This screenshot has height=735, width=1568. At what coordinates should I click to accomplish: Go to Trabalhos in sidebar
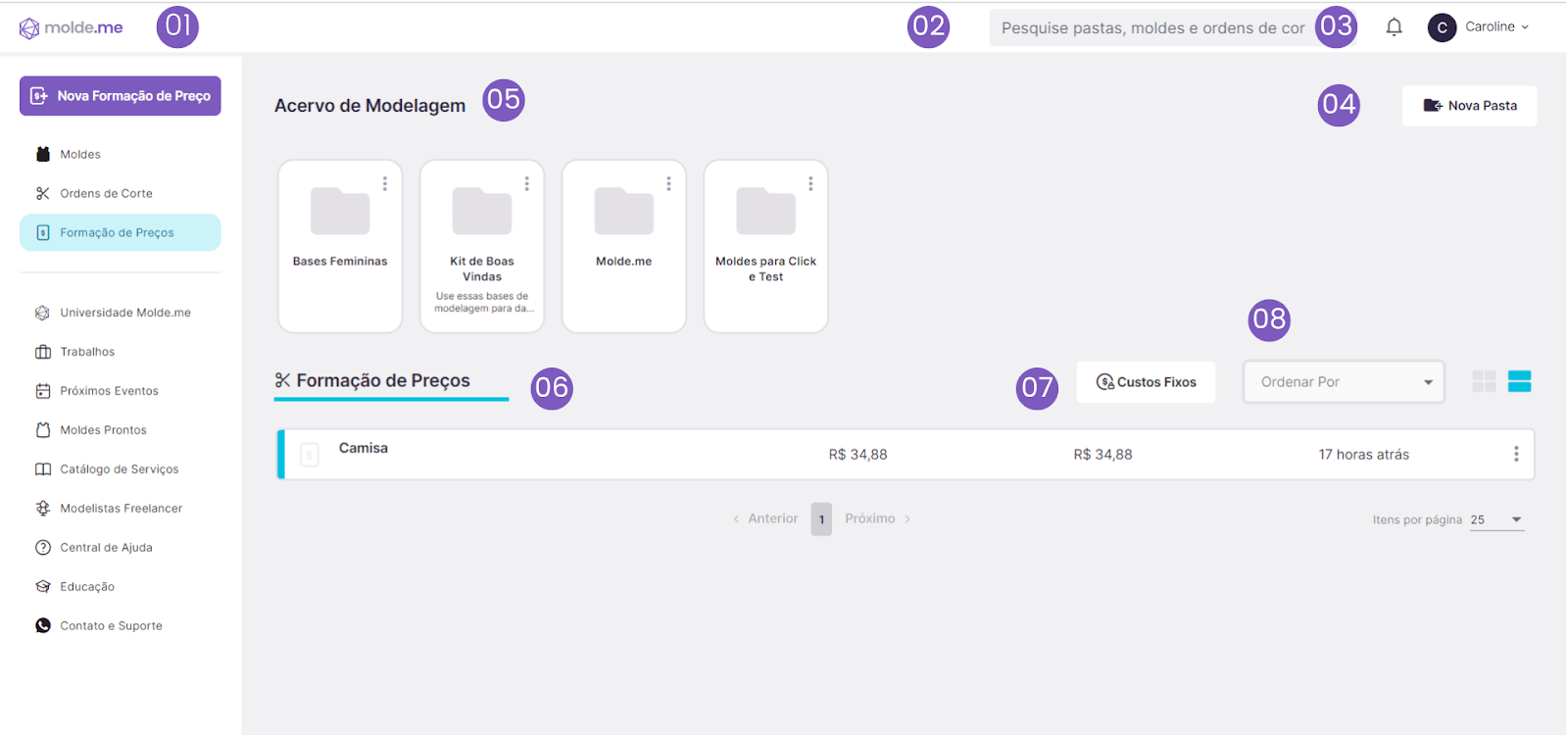click(87, 352)
